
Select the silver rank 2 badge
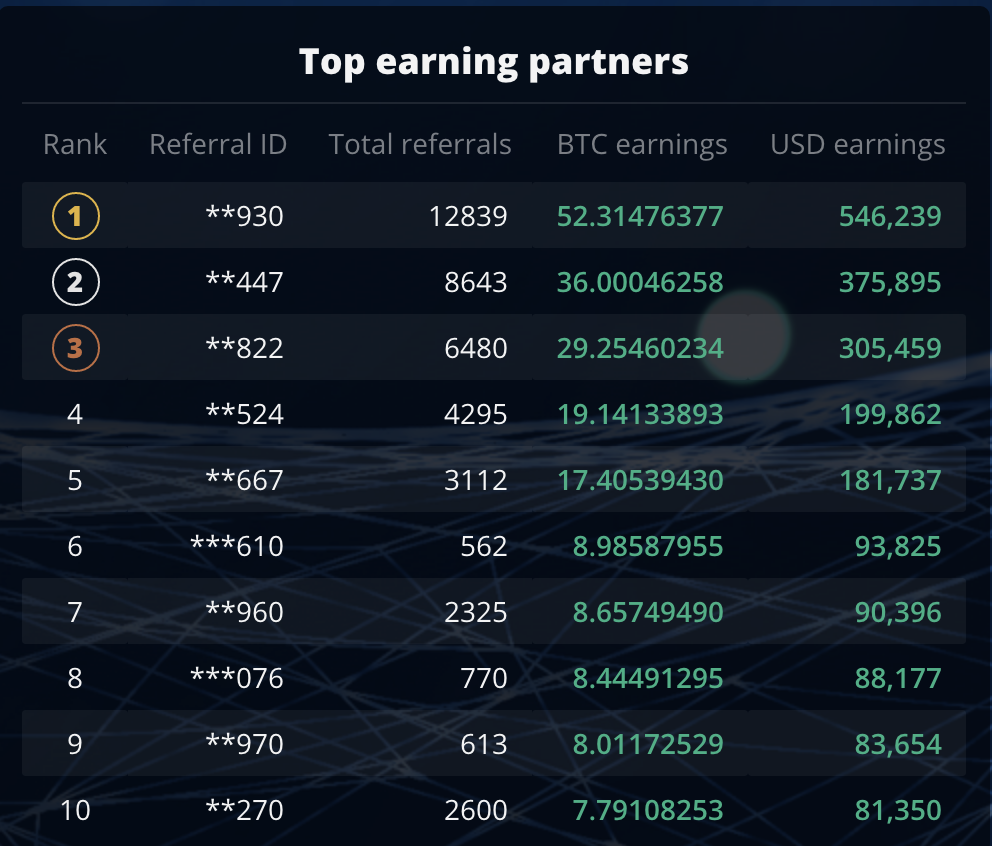(75, 281)
